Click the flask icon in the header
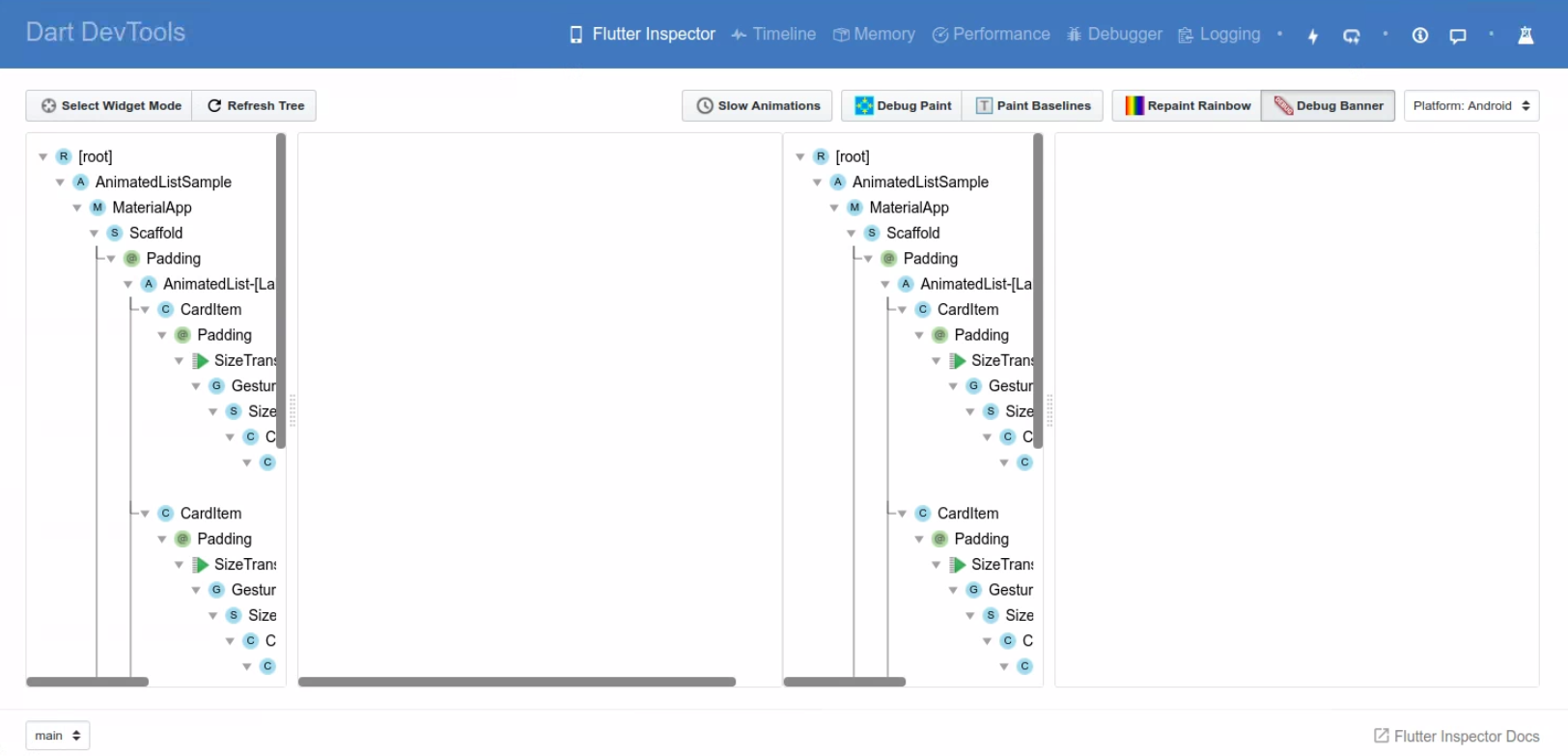This screenshot has width=1568, height=756. pos(1526,36)
